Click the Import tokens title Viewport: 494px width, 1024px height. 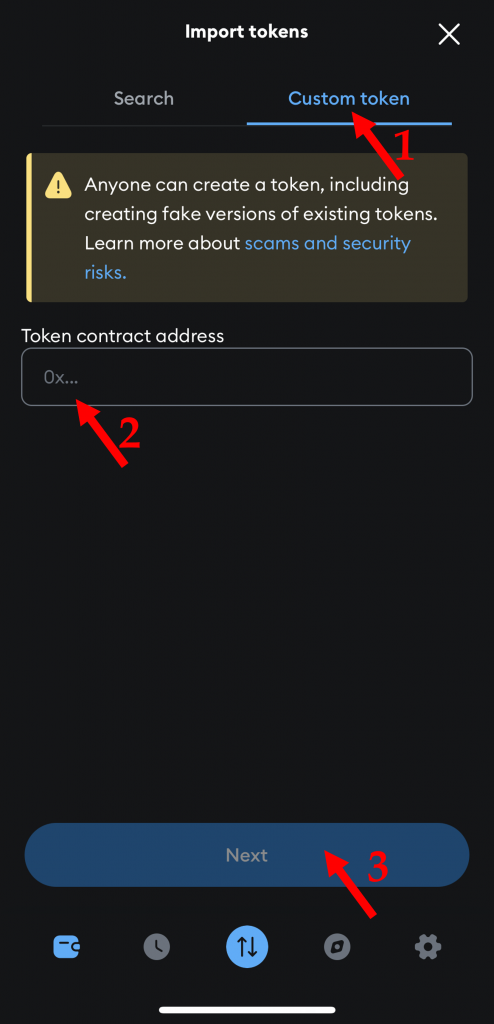click(x=246, y=31)
